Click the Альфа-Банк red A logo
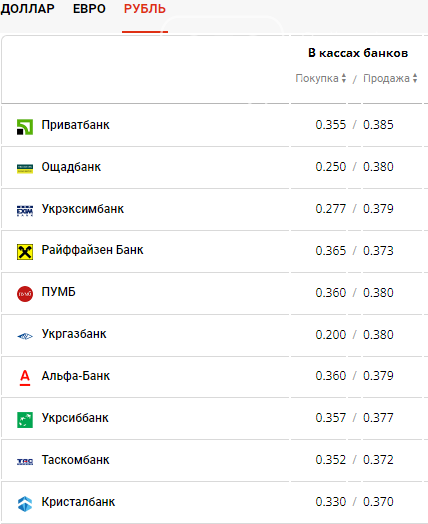 coord(25,378)
